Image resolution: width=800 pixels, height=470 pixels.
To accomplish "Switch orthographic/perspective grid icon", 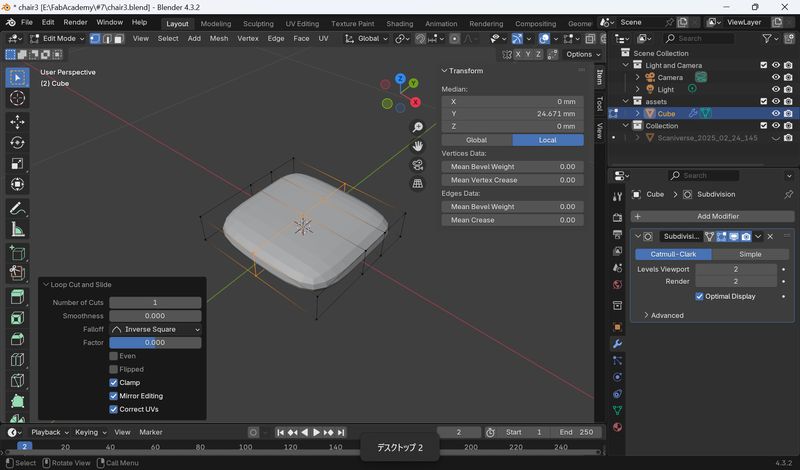I will click(x=417, y=184).
